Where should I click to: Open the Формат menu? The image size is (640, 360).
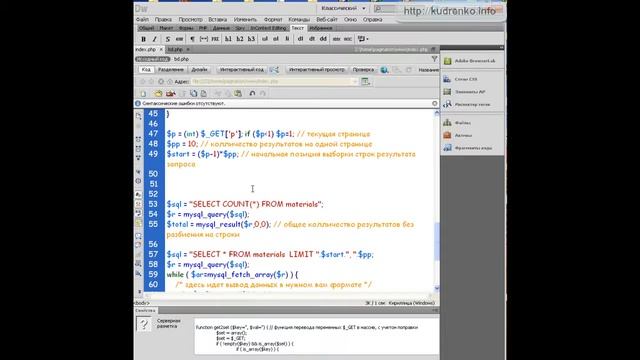click(273, 19)
